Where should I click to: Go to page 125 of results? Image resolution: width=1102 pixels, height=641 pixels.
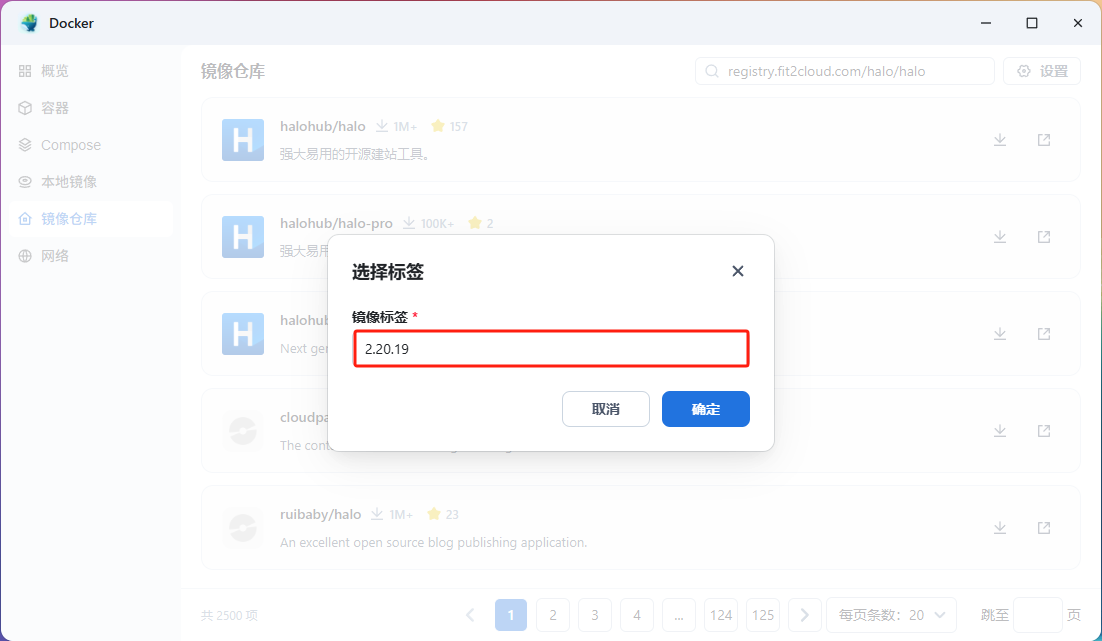(x=763, y=615)
